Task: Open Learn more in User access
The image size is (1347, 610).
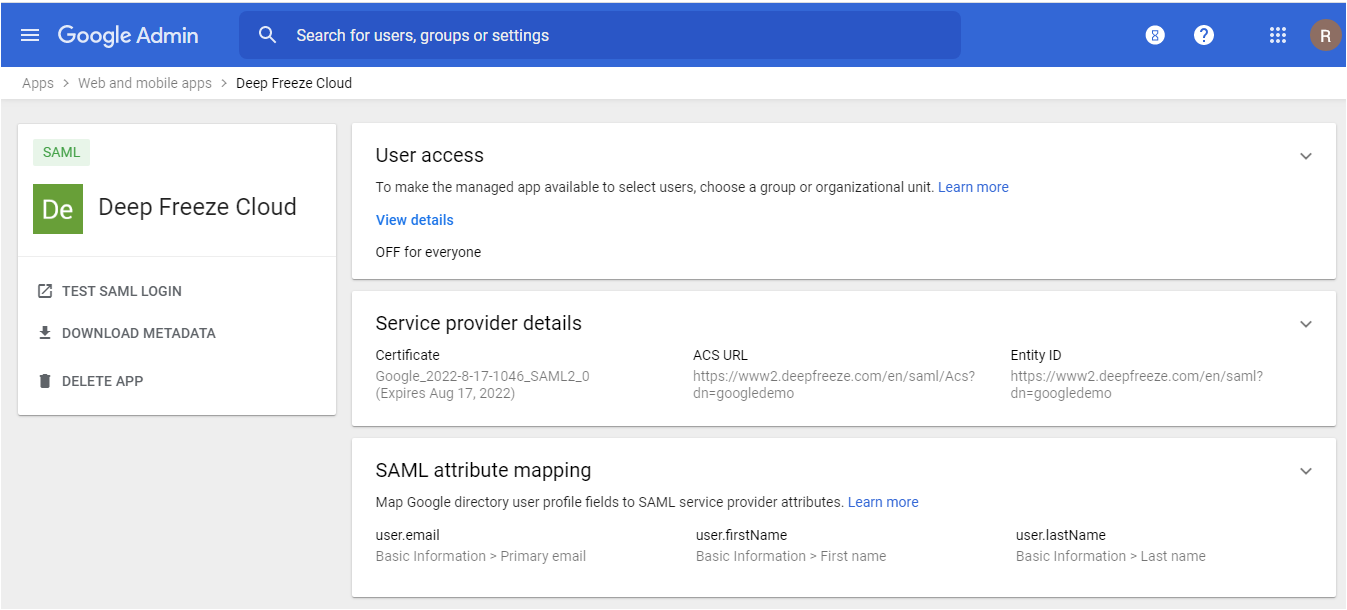Action: pos(973,187)
